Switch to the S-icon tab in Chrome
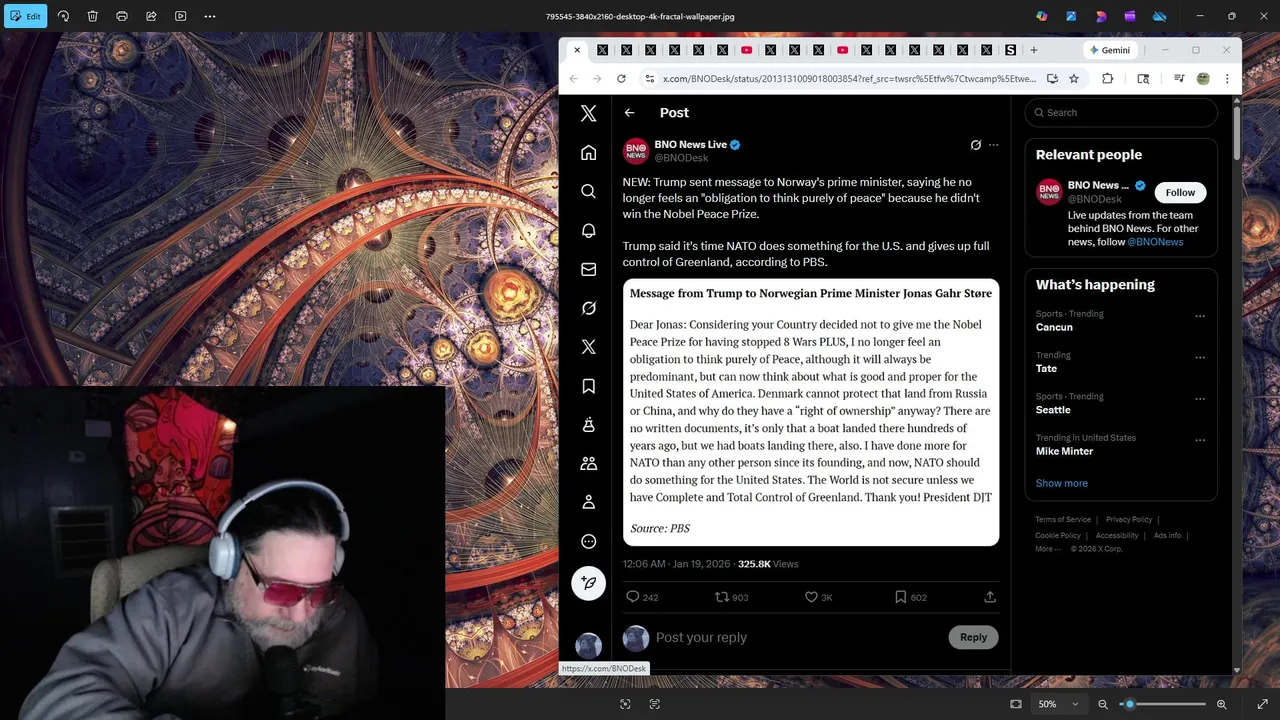Screen dimensions: 1280x720 [x=1010, y=50]
